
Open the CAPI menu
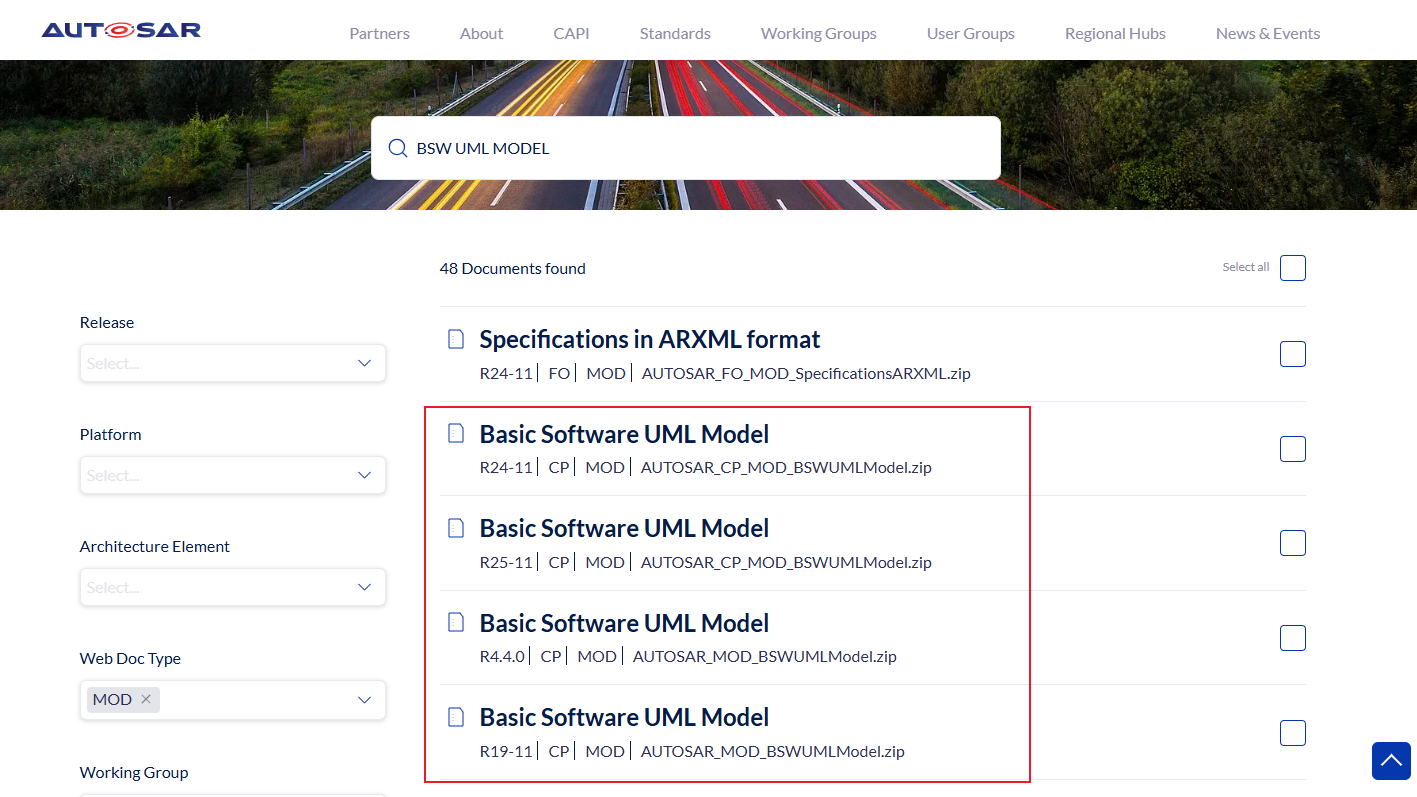click(571, 33)
